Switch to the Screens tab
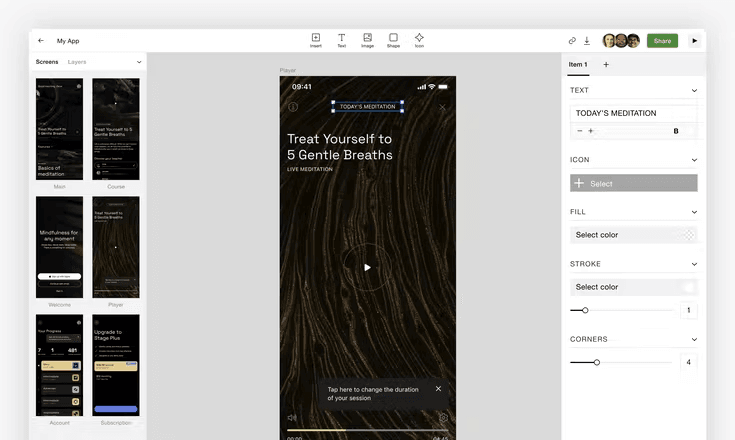This screenshot has height=440, width=735. pyautogui.click(x=47, y=62)
